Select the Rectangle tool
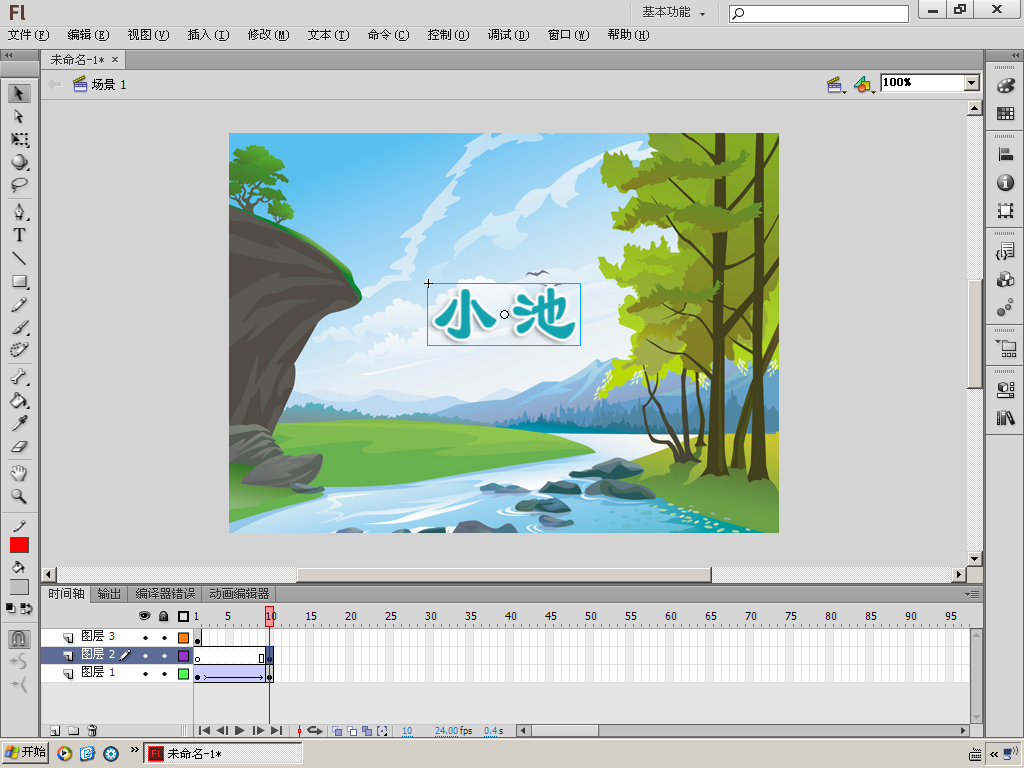This screenshot has height=768, width=1024. (x=19, y=281)
